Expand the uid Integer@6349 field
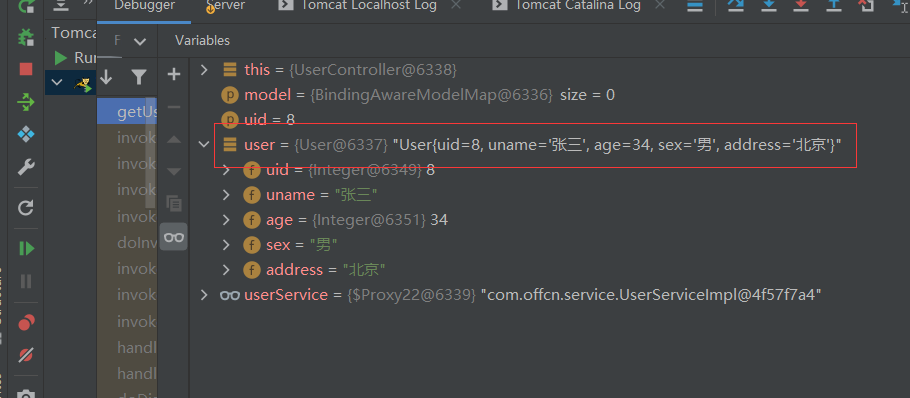The width and height of the screenshot is (910, 398). (226, 170)
